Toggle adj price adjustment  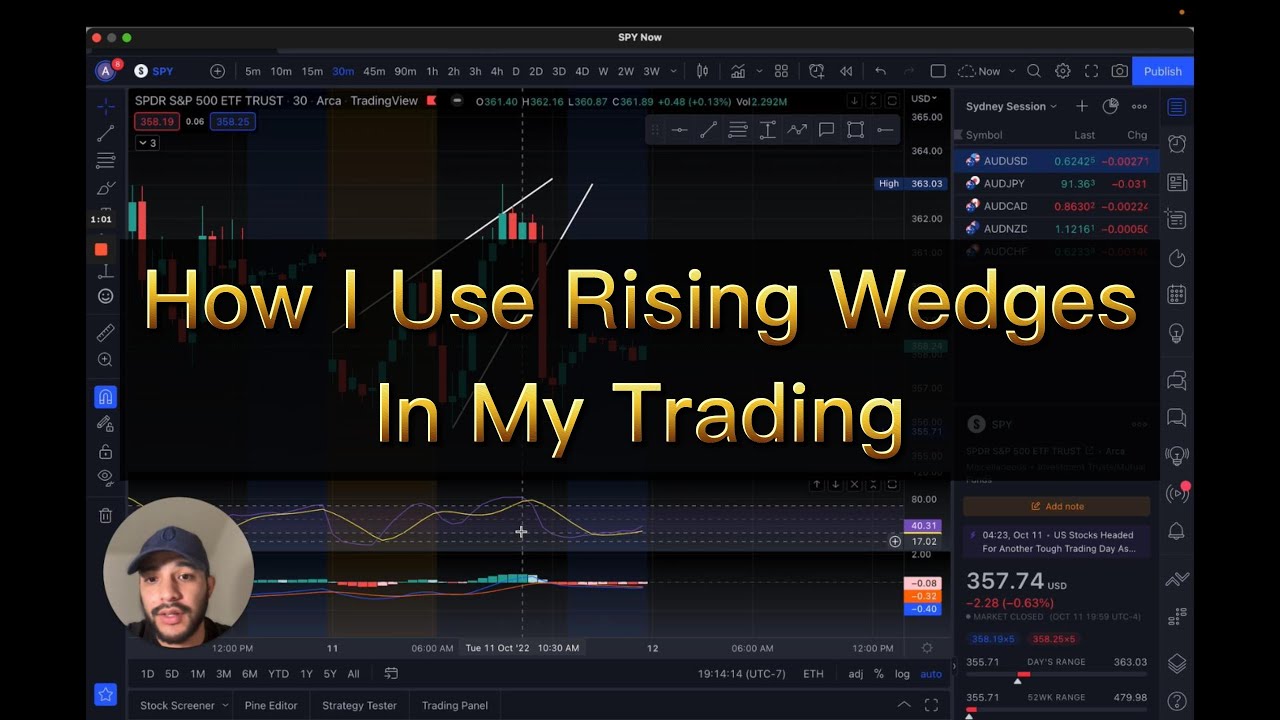coord(856,674)
